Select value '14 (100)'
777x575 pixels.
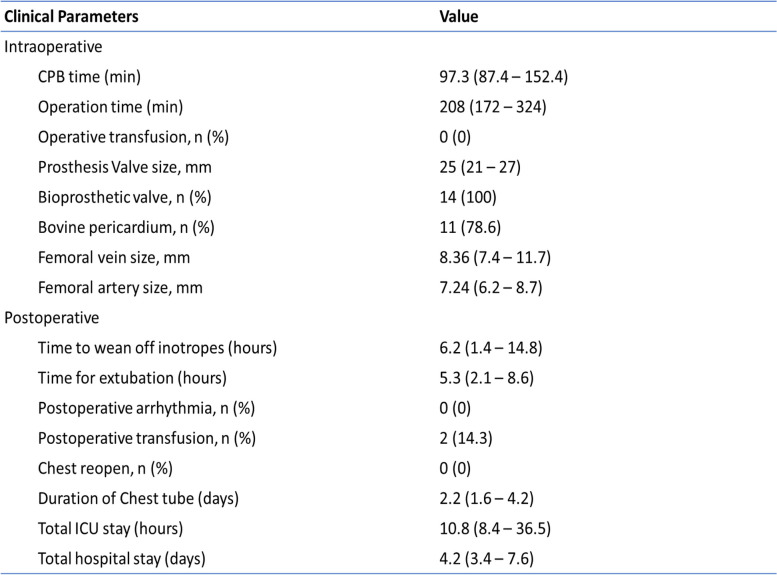click(x=468, y=197)
